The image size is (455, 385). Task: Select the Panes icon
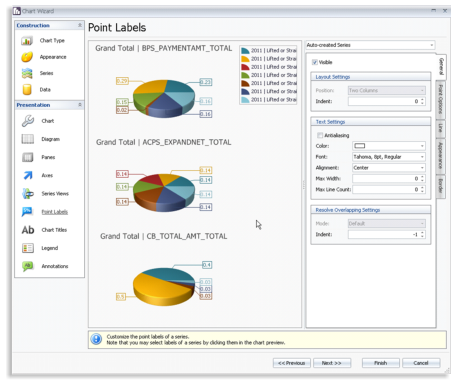point(28,157)
